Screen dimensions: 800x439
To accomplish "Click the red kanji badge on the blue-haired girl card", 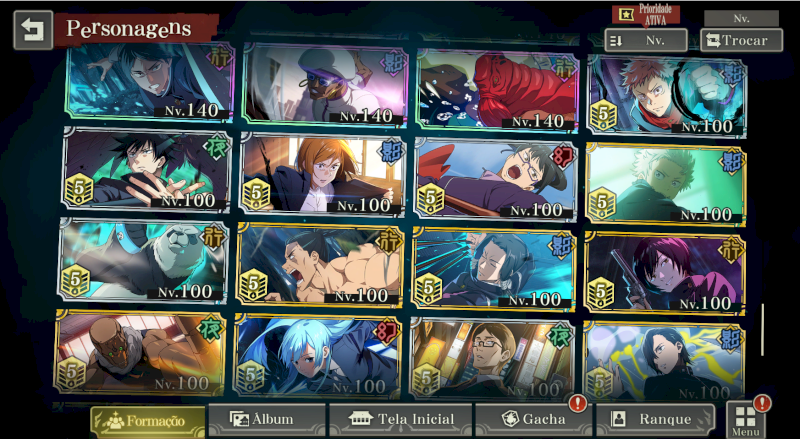I will (388, 334).
